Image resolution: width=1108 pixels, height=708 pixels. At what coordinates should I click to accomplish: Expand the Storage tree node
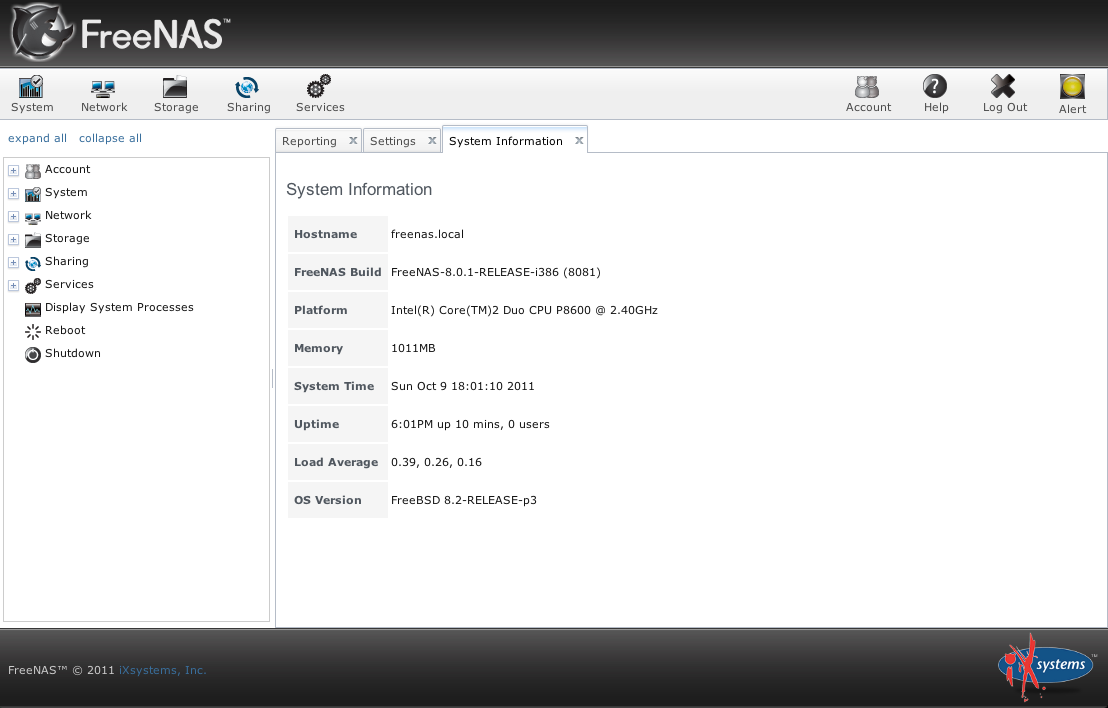[x=13, y=240]
